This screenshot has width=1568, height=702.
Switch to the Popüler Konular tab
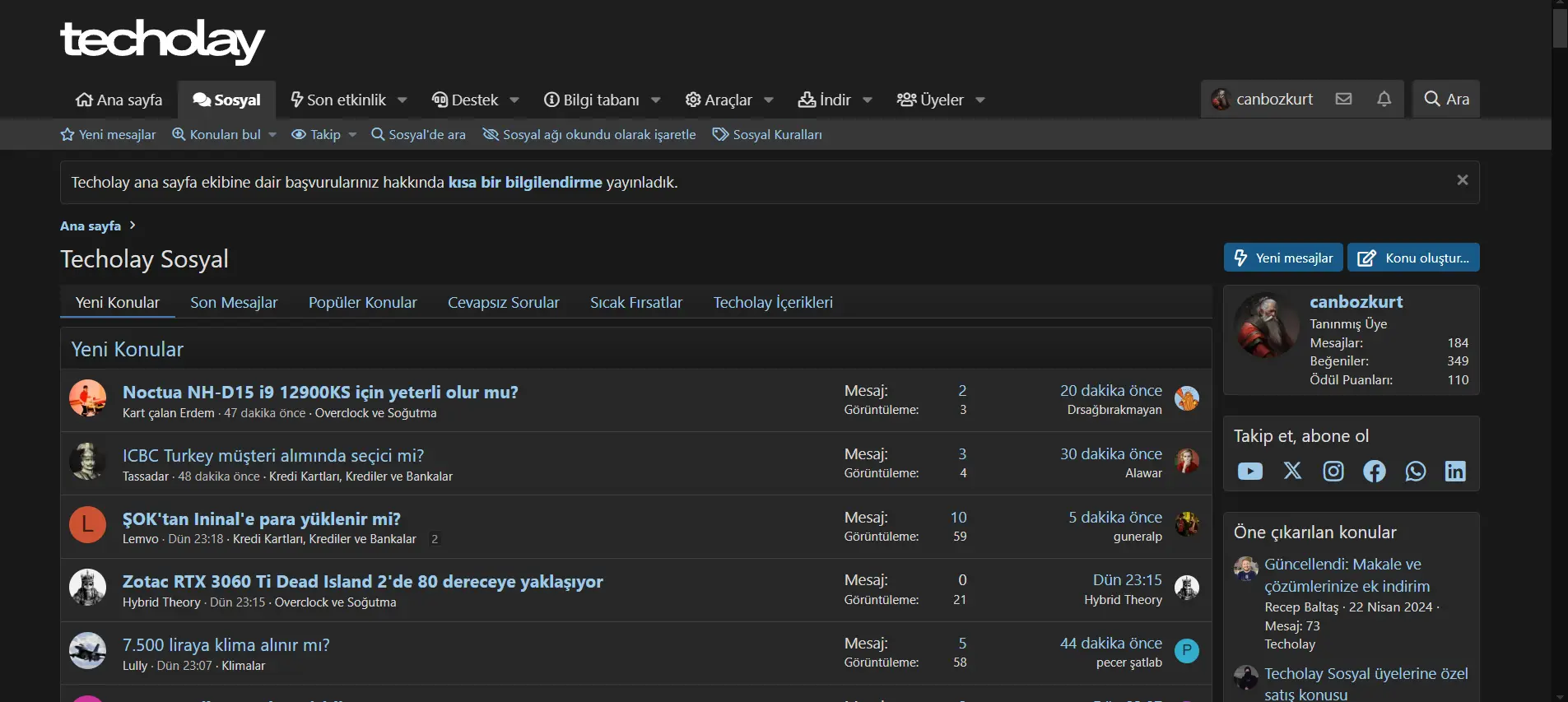[x=363, y=302]
